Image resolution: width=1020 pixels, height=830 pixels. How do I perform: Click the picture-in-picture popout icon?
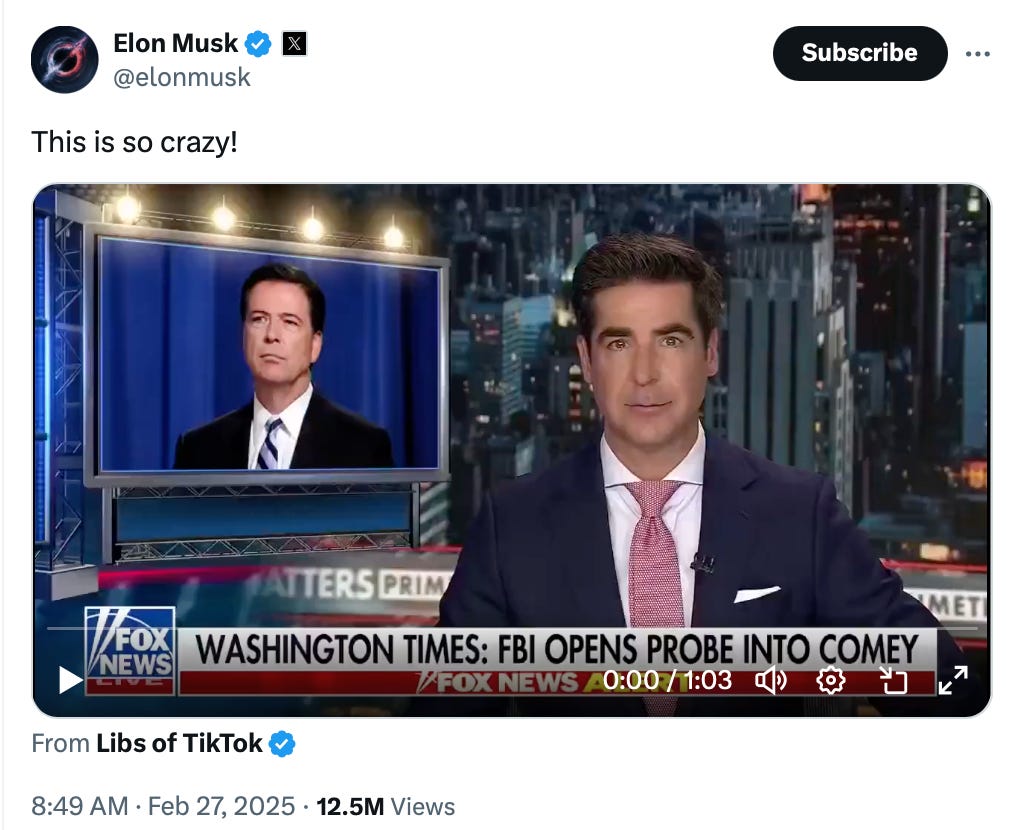coord(892,680)
